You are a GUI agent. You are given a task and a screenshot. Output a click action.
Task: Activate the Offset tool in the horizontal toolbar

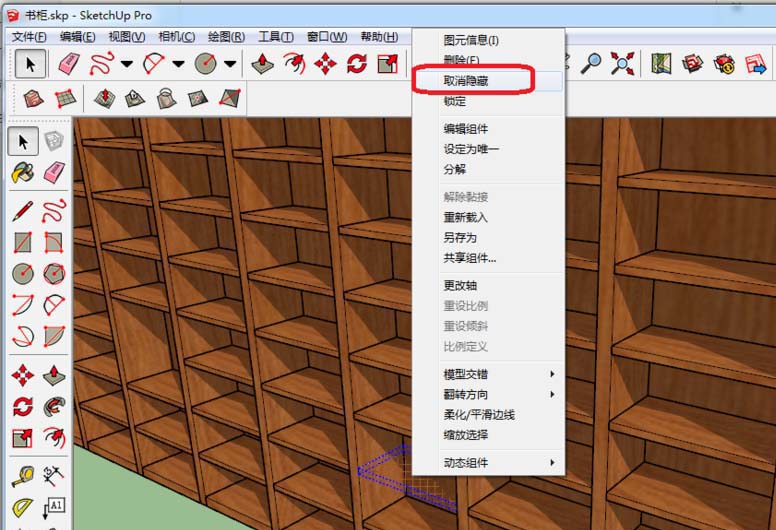point(294,64)
